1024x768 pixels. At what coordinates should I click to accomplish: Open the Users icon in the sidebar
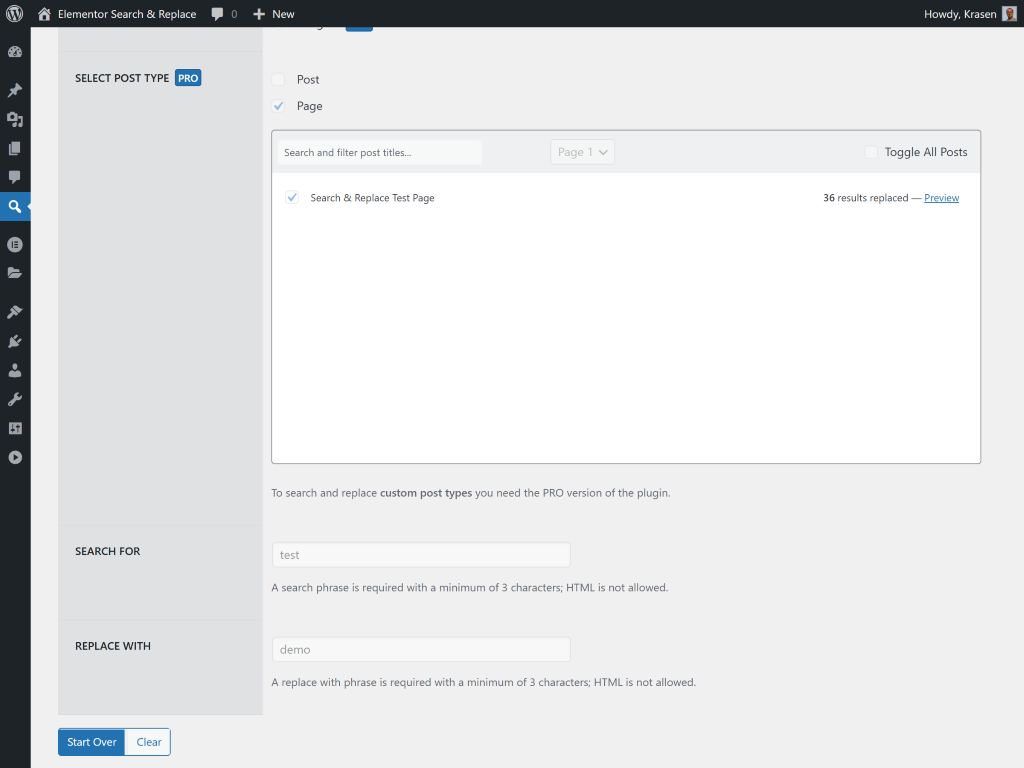[15, 370]
